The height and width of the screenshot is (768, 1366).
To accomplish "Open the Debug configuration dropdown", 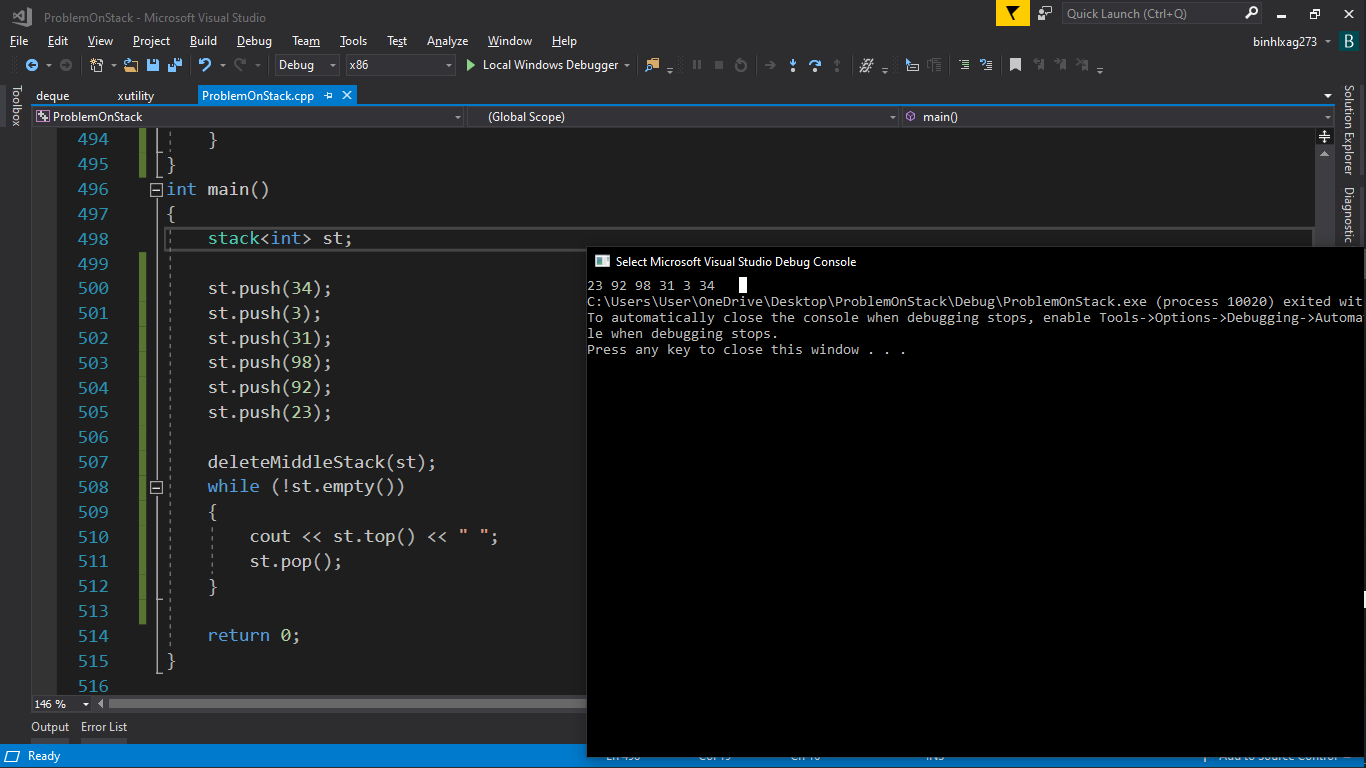I will 308,65.
